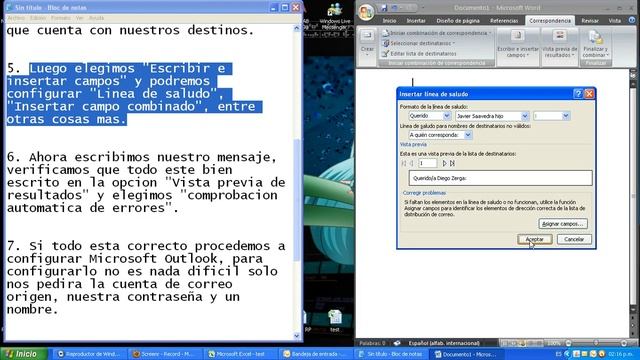The height and width of the screenshot is (360, 640).
Task: Switch to the Diseño de página tab
Action: coord(458,20)
